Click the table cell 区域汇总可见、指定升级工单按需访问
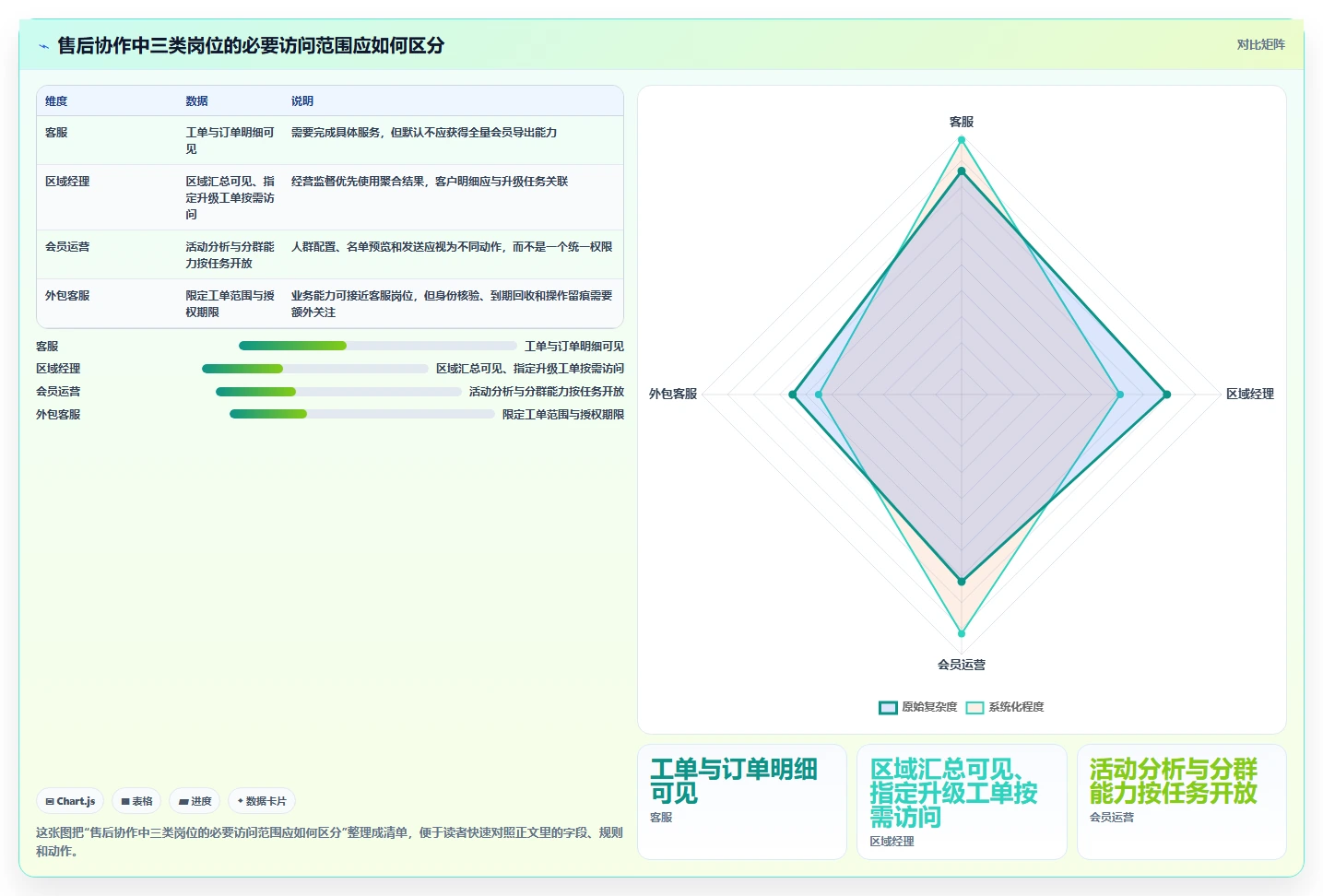Screen dimensions: 1323x896 pyautogui.click(x=230, y=198)
